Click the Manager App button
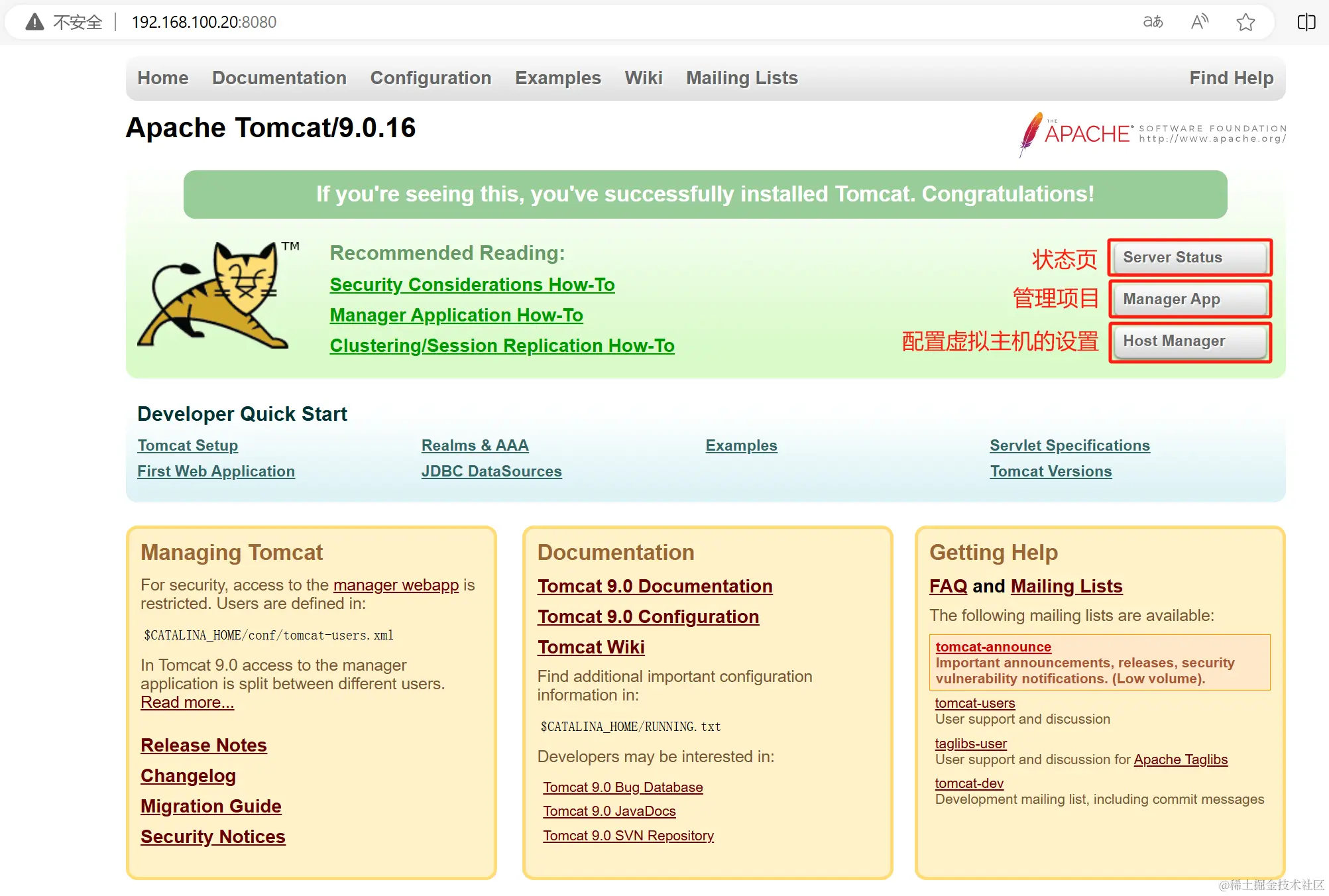 [1190, 299]
